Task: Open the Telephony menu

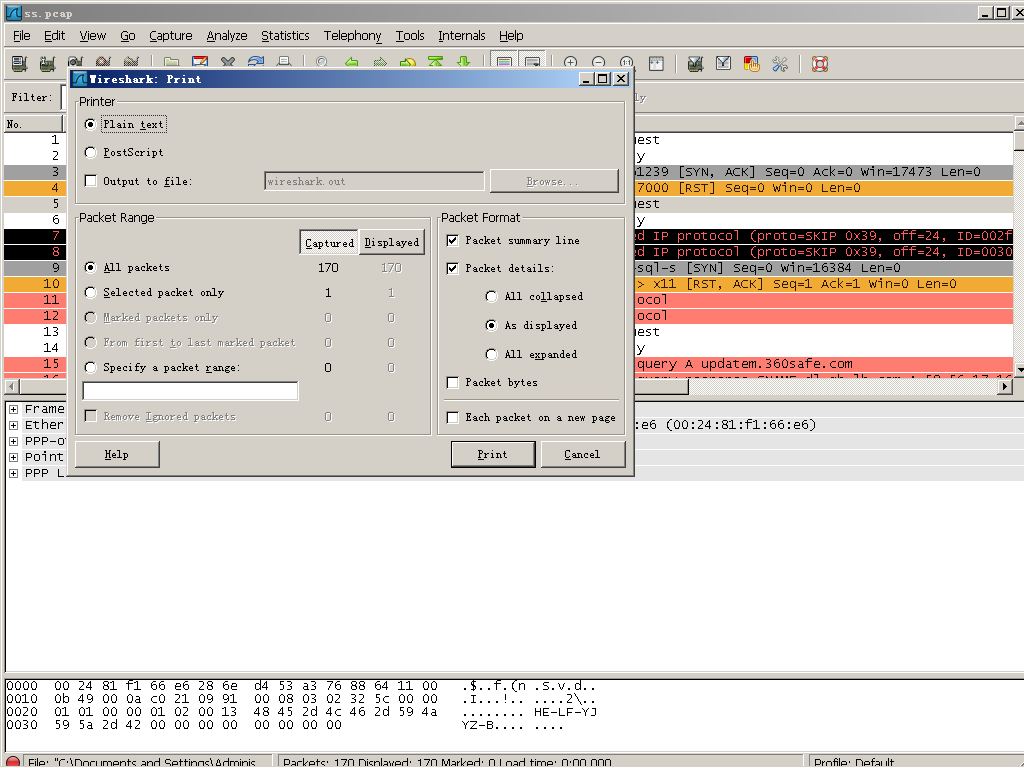Action: pos(352,35)
